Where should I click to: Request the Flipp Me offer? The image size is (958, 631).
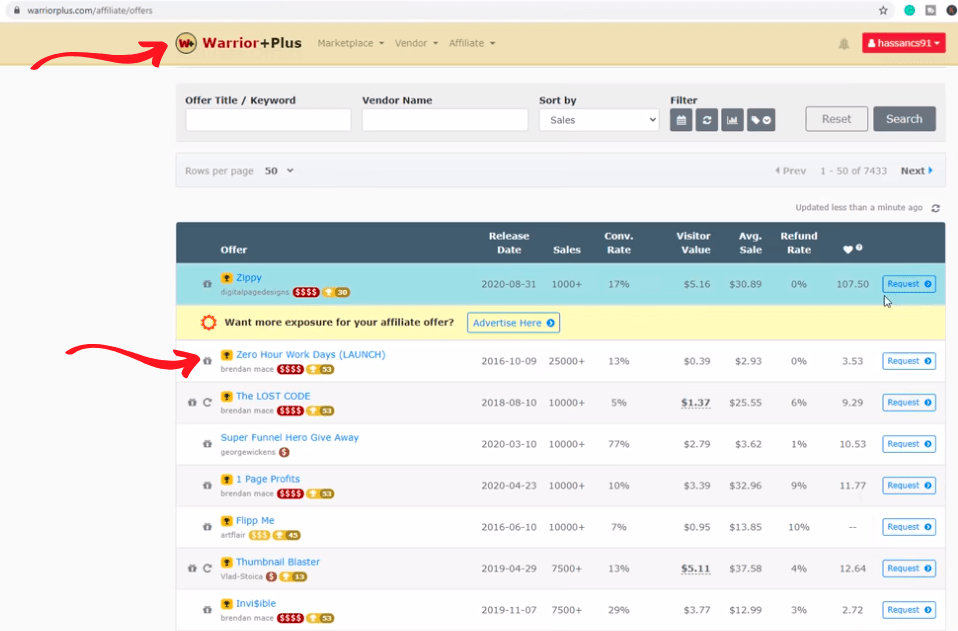pos(909,527)
